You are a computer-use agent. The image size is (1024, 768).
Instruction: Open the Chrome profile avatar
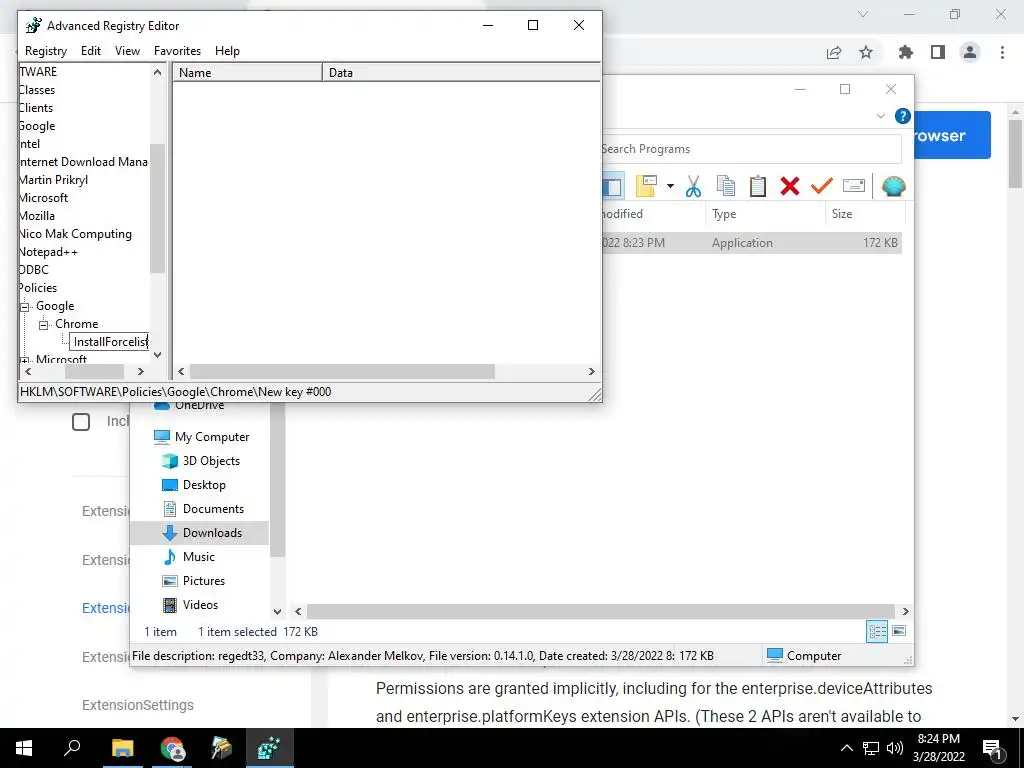pos(970,52)
